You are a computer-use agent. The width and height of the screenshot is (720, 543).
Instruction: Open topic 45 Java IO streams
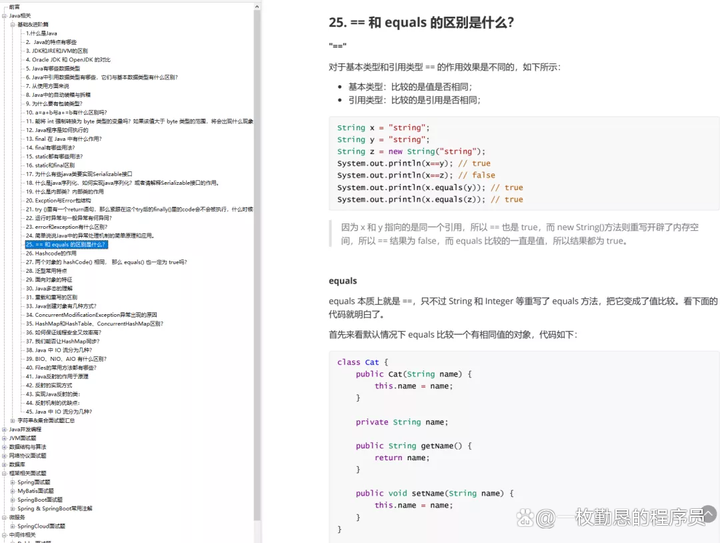pos(59,412)
